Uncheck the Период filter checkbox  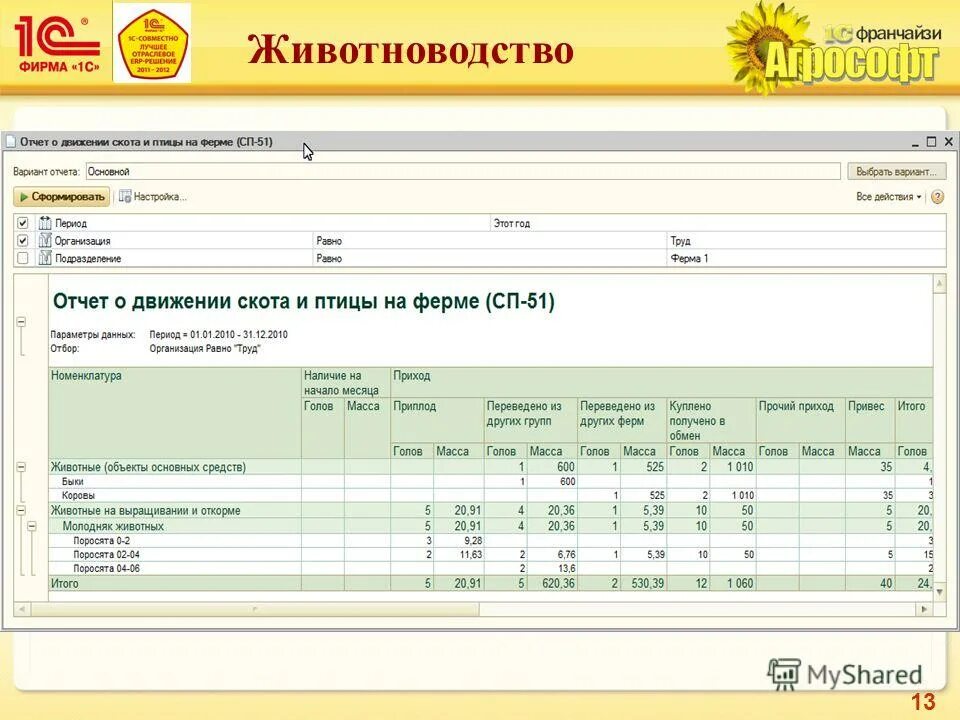coord(22,222)
